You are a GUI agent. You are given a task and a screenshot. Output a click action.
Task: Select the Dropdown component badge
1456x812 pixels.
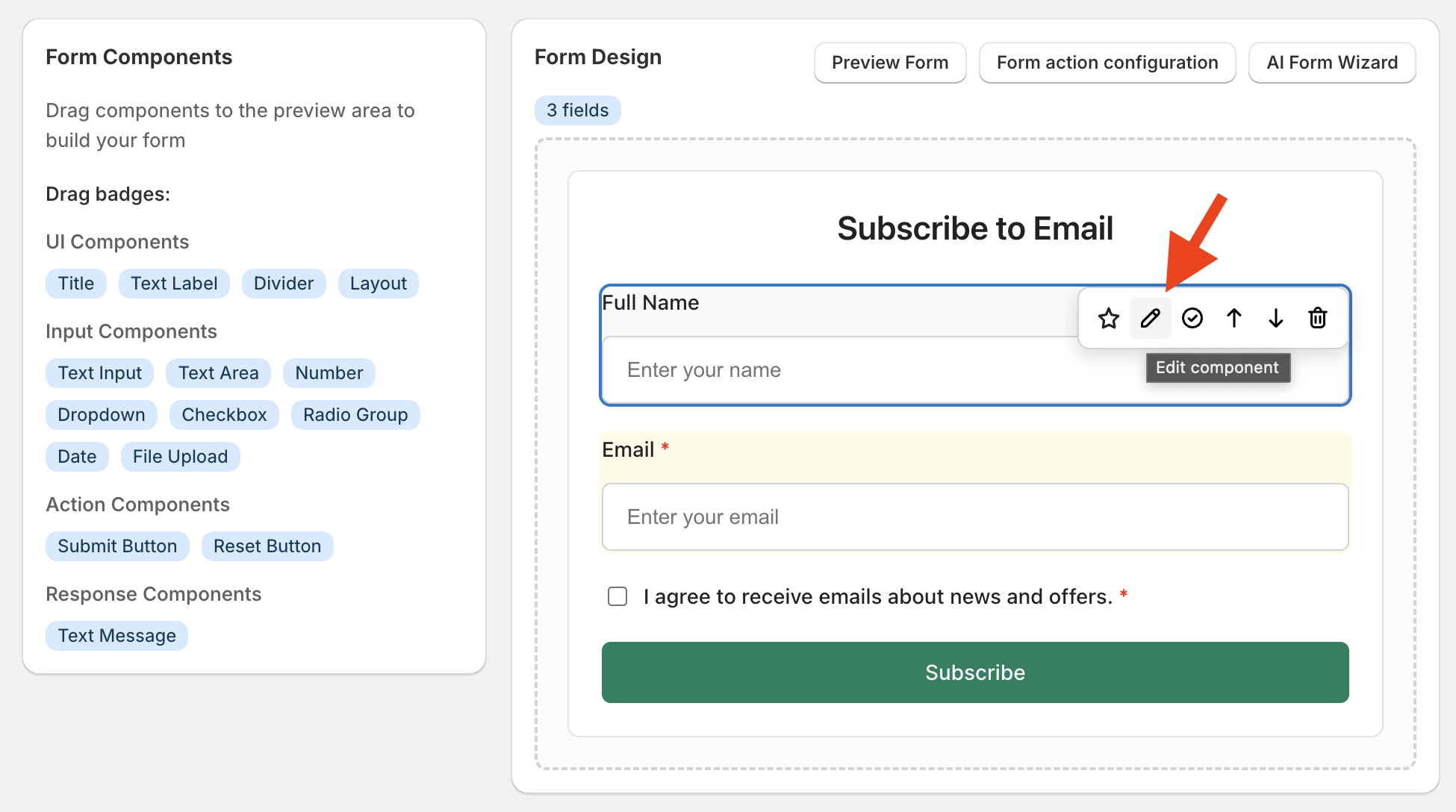pos(102,415)
